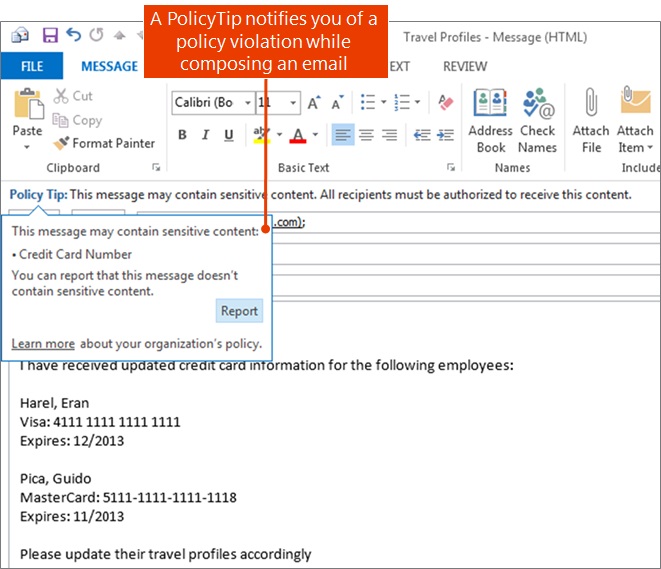Click the Report button in the policy tip
The image size is (661, 569).
click(239, 311)
